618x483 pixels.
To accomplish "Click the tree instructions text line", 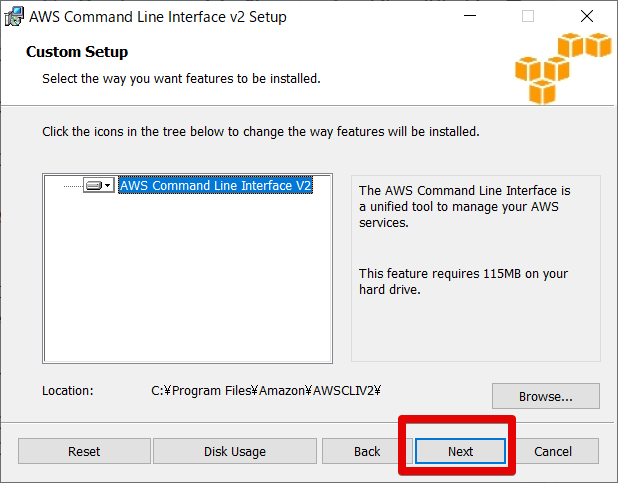I will coord(260,131).
